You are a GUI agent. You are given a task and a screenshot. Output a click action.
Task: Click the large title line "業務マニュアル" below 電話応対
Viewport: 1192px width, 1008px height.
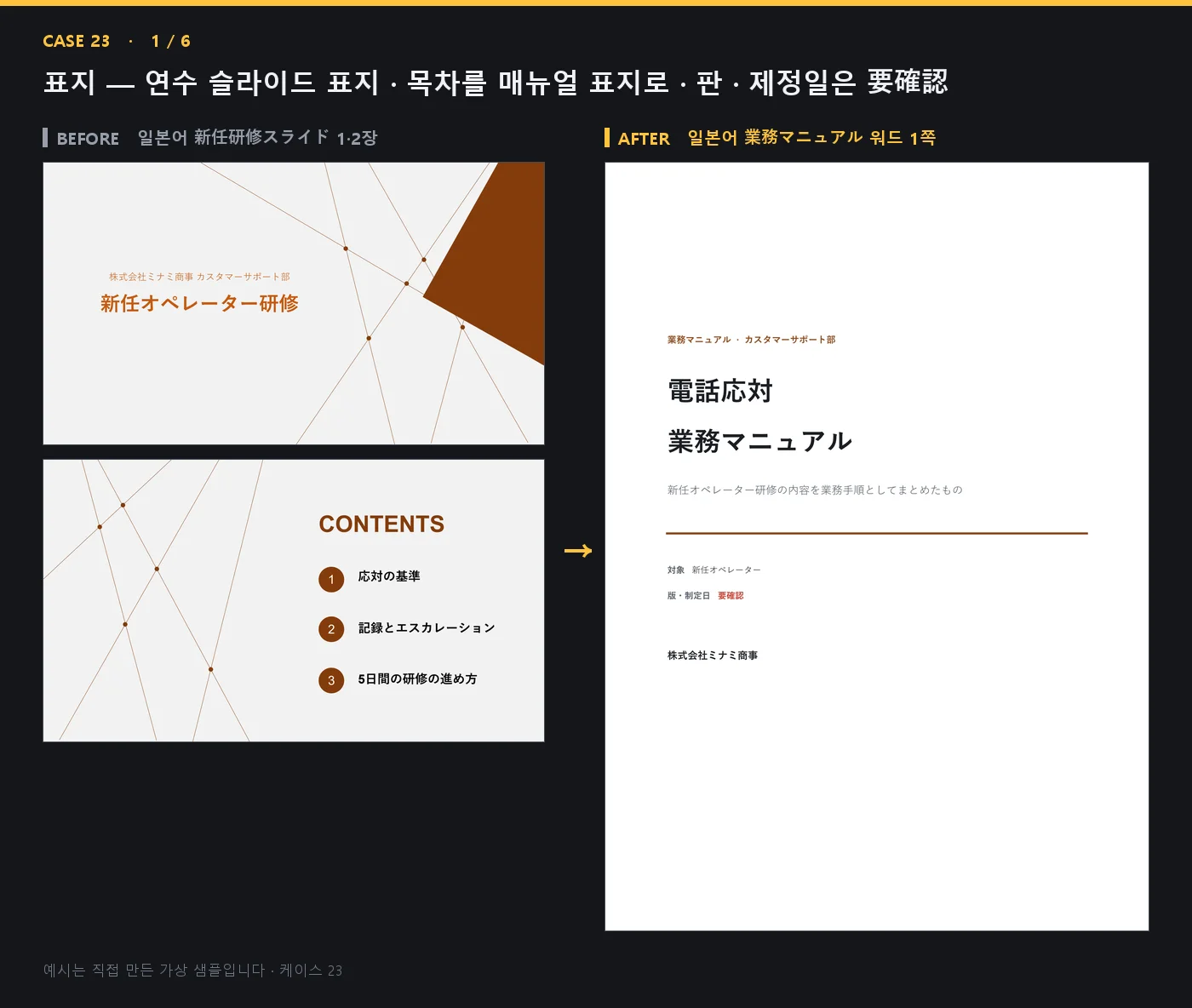pos(759,441)
